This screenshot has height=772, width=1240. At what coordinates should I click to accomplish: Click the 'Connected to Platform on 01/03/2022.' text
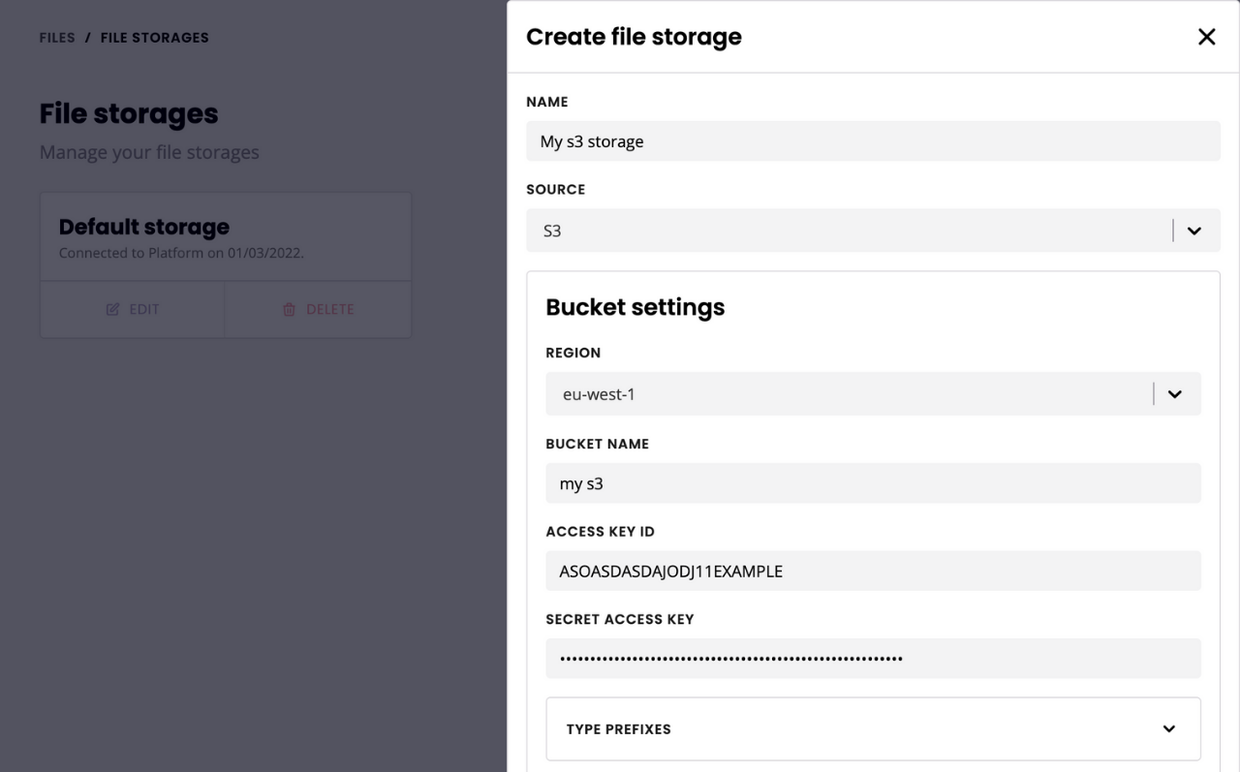pos(181,253)
